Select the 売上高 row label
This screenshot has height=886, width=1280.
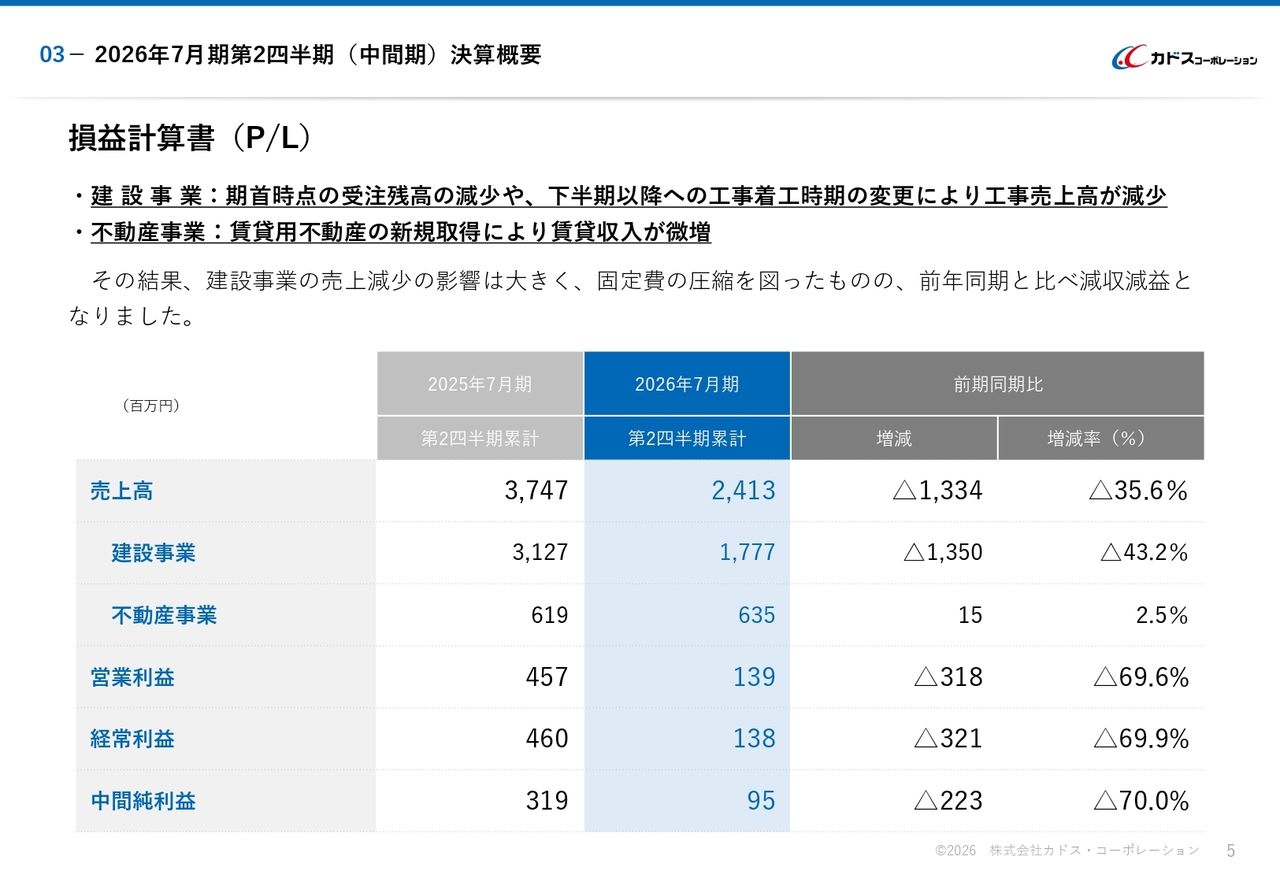(x=122, y=491)
